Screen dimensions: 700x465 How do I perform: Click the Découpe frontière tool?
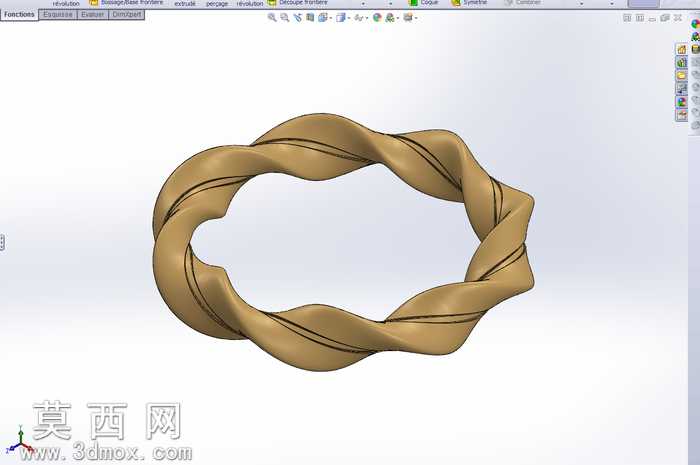pyautogui.click(x=297, y=3)
